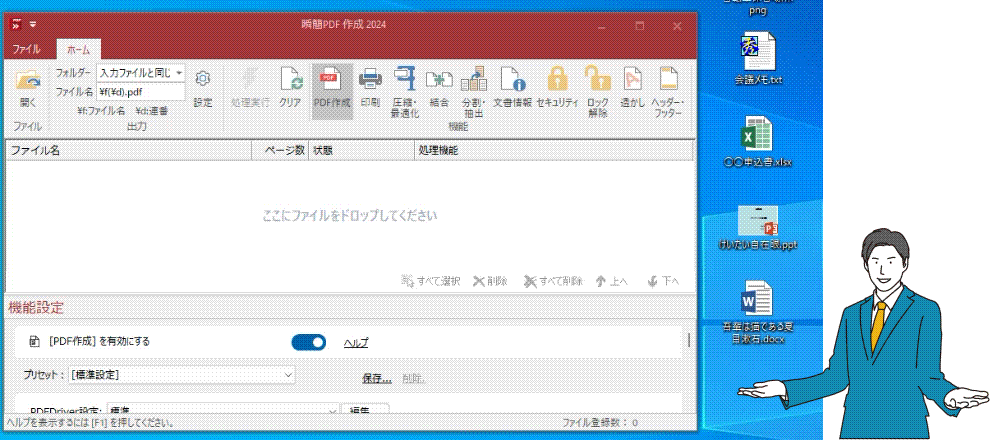Select the .ppt file desktop icon
Image resolution: width=1000 pixels, height=440 pixels.
tap(758, 227)
